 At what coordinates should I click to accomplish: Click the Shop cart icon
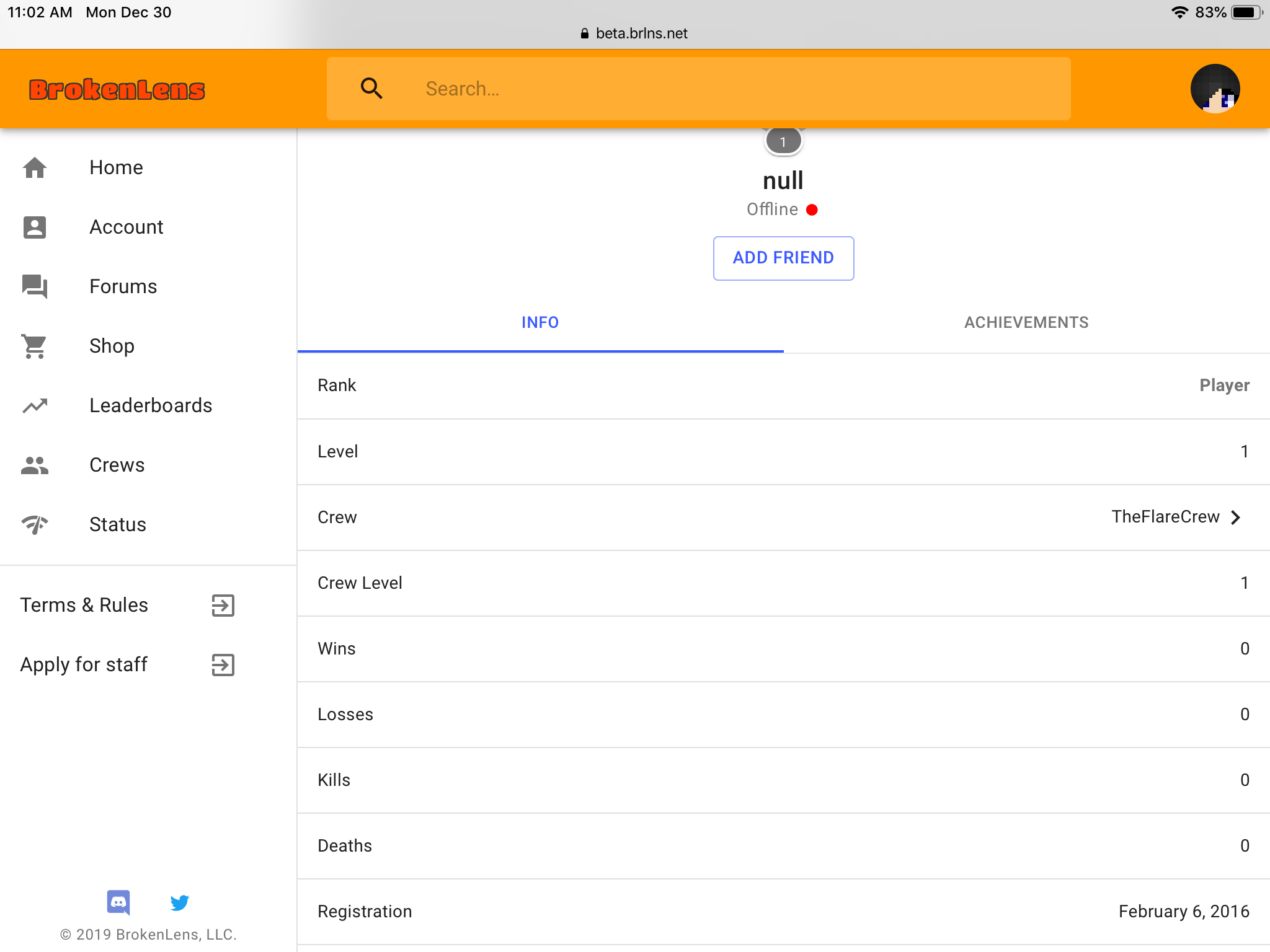pyautogui.click(x=35, y=346)
